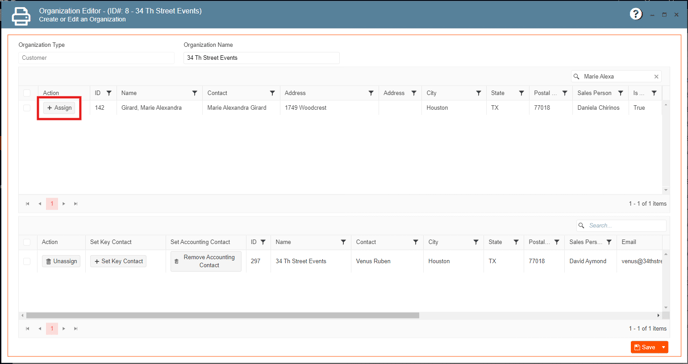Screen dimensions: 688x364
Task: Click Remove Accounting Contact button
Action: pyautogui.click(x=206, y=261)
